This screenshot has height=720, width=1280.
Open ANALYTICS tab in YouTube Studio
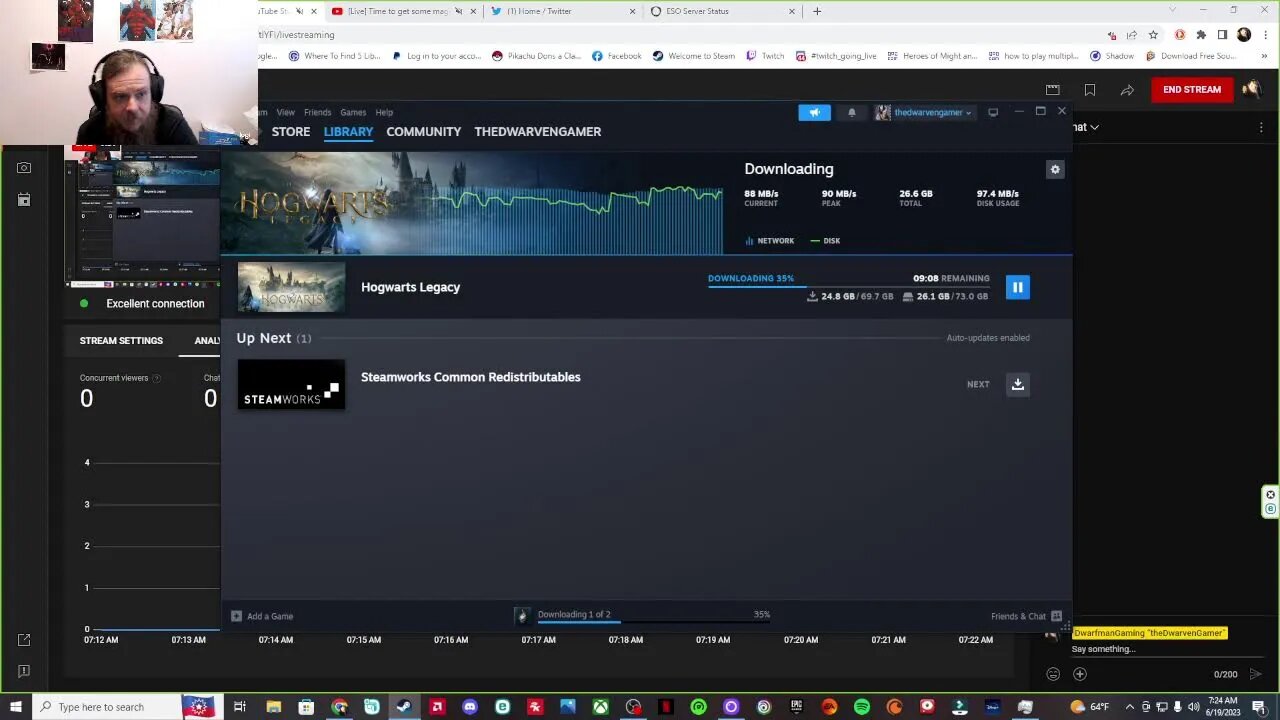[x=207, y=341]
